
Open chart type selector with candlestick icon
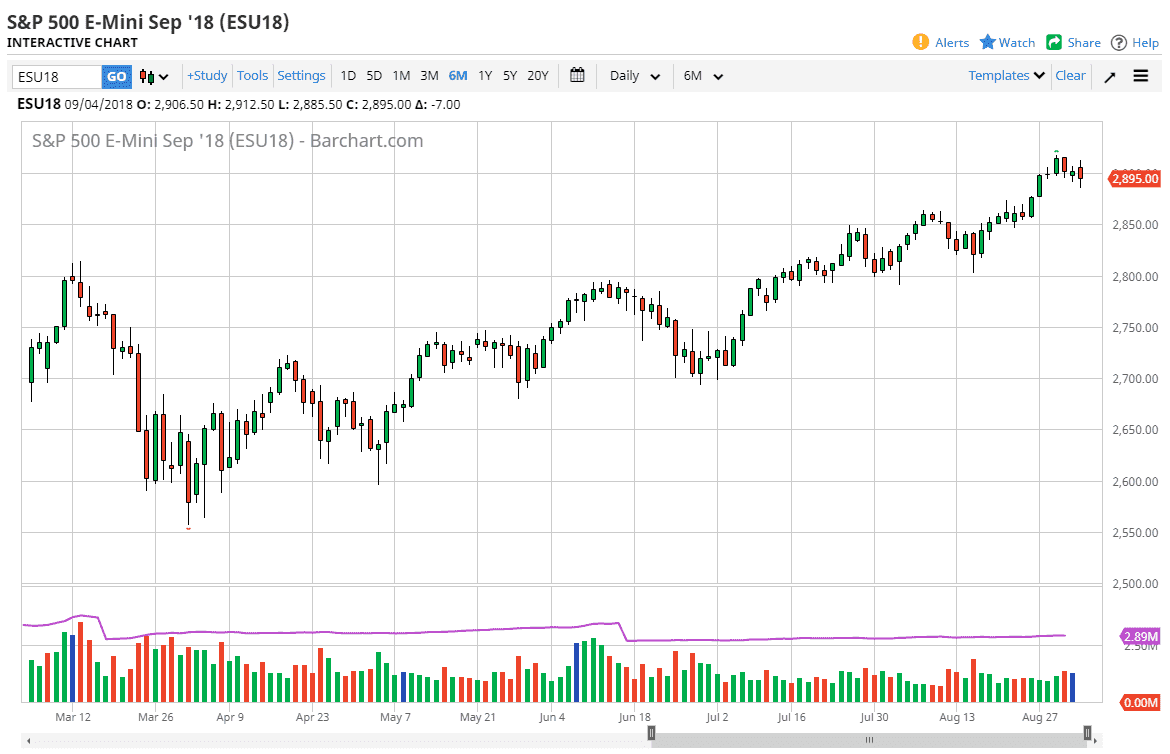[x=148, y=76]
